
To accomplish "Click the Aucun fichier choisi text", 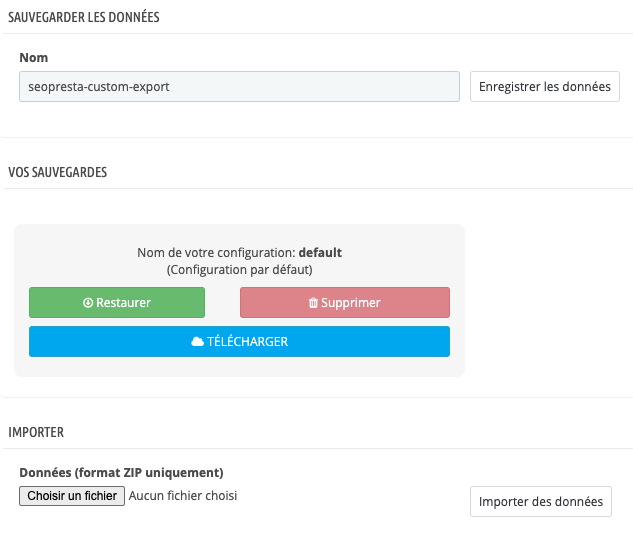I will (x=183, y=495).
